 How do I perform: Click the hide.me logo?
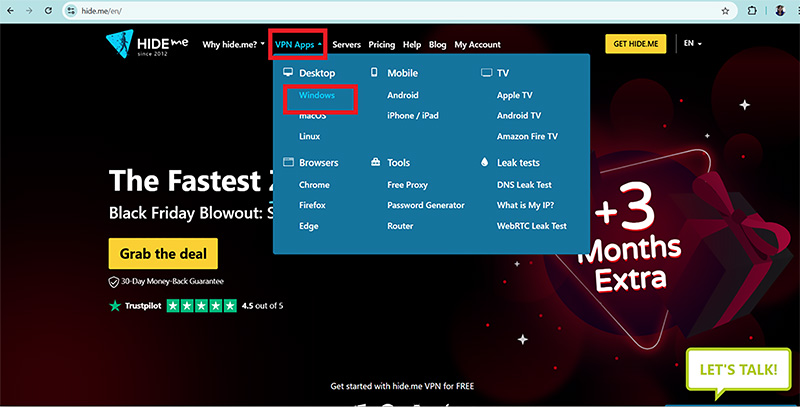pyautogui.click(x=147, y=43)
